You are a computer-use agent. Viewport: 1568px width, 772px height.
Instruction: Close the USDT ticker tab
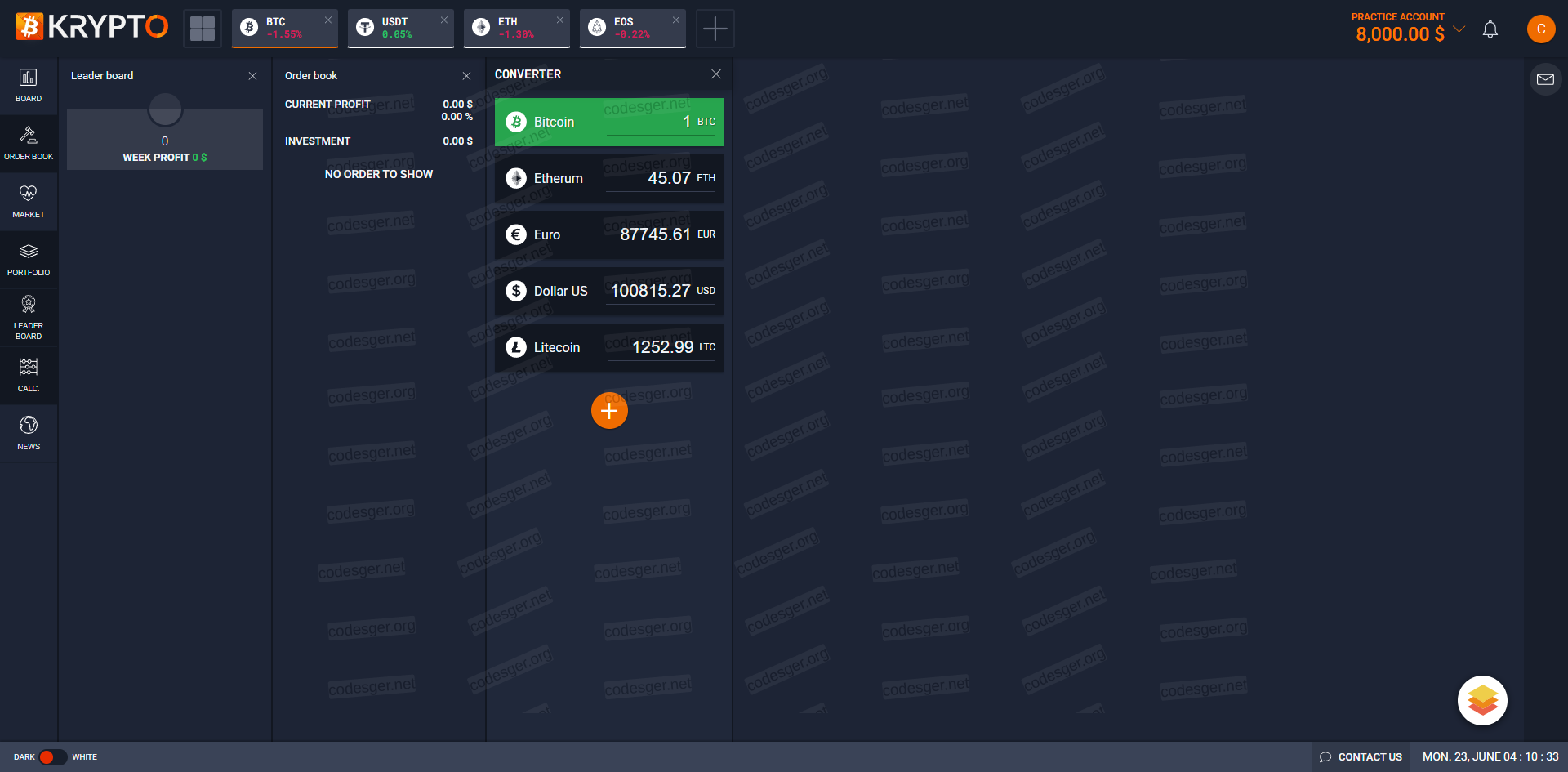pos(444,20)
